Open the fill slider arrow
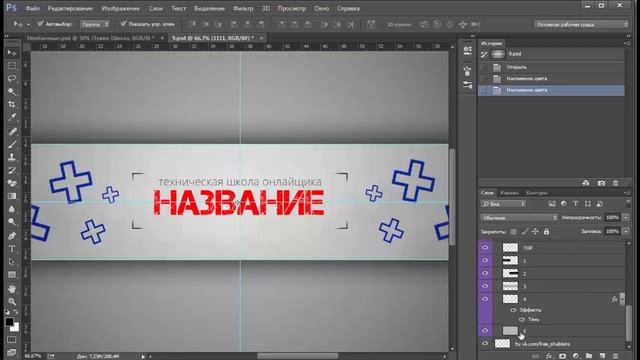 626,231
